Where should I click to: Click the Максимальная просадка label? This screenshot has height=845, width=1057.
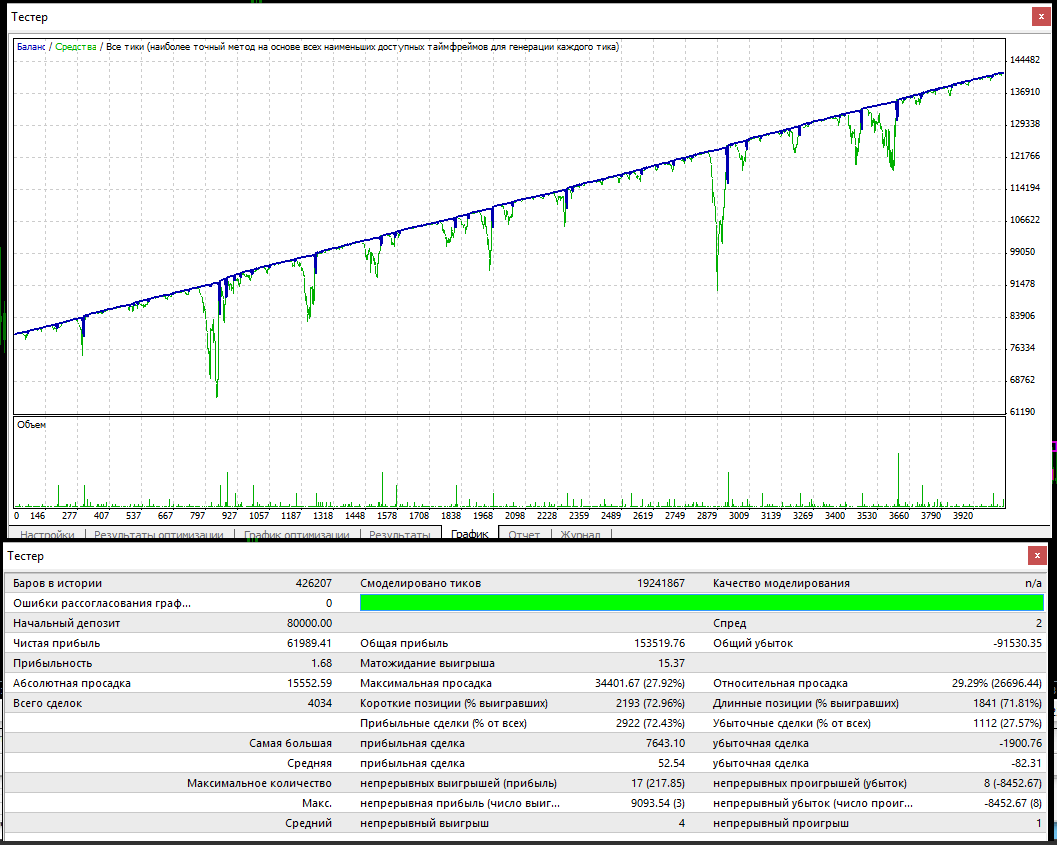coord(426,683)
